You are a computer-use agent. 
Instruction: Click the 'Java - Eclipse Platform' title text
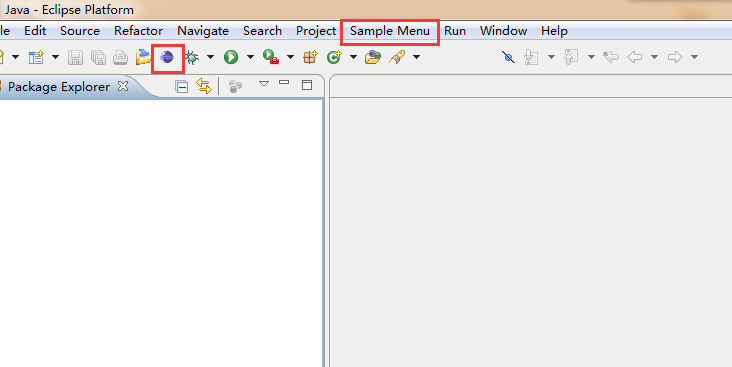click(x=69, y=10)
